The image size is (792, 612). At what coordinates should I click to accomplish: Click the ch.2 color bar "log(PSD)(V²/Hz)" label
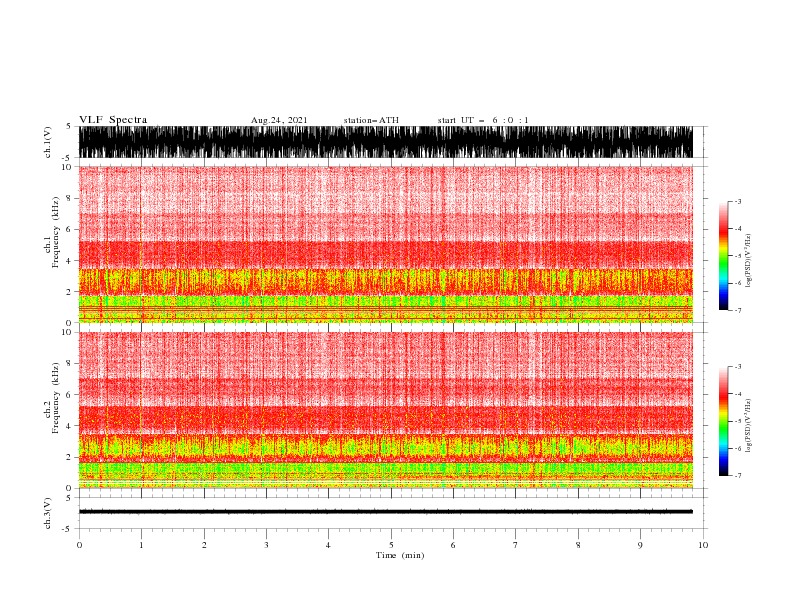pos(748,426)
